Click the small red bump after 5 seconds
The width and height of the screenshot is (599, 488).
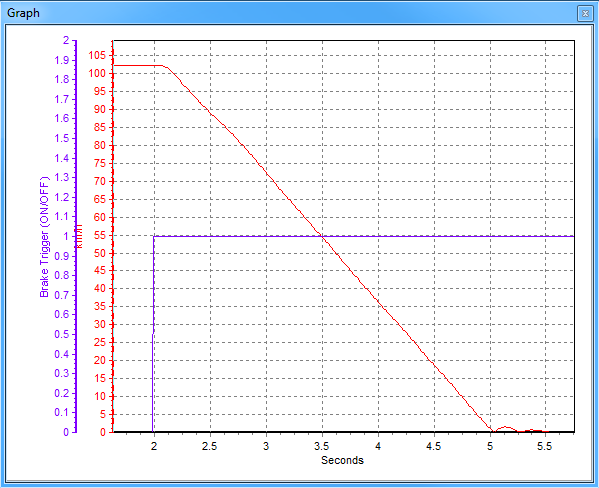(505, 429)
